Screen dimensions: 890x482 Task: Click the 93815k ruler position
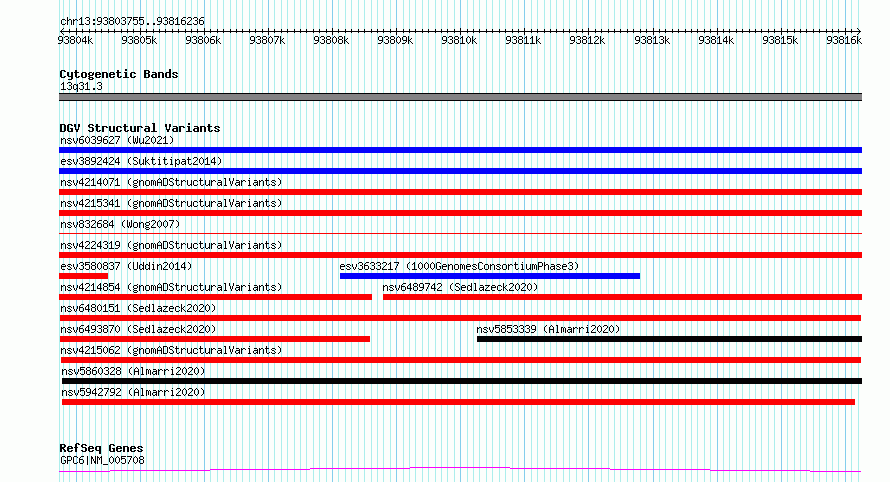coord(780,40)
